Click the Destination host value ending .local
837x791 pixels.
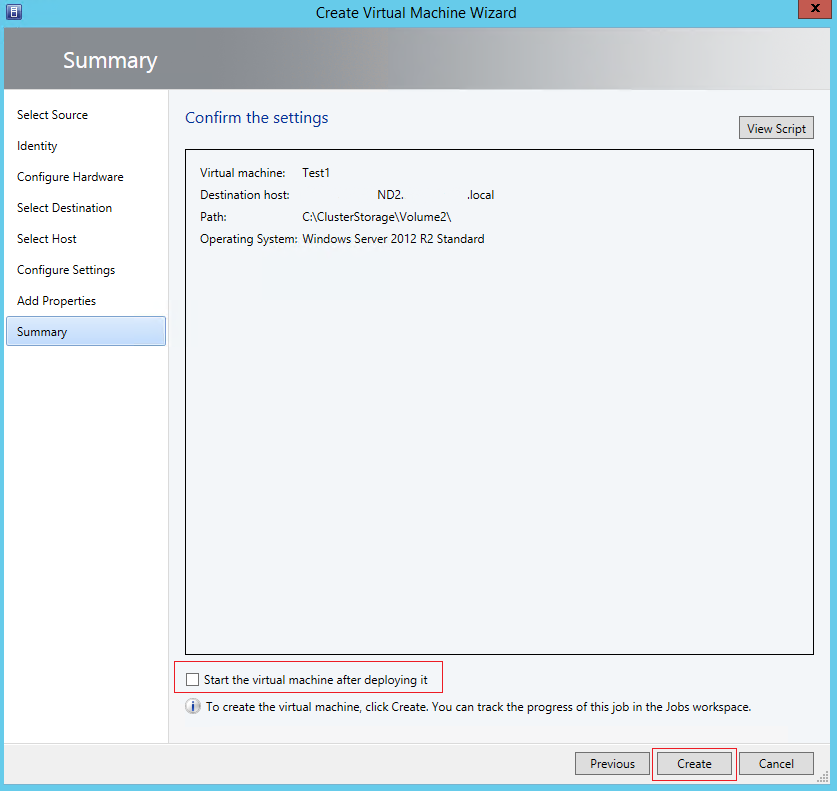(436, 195)
